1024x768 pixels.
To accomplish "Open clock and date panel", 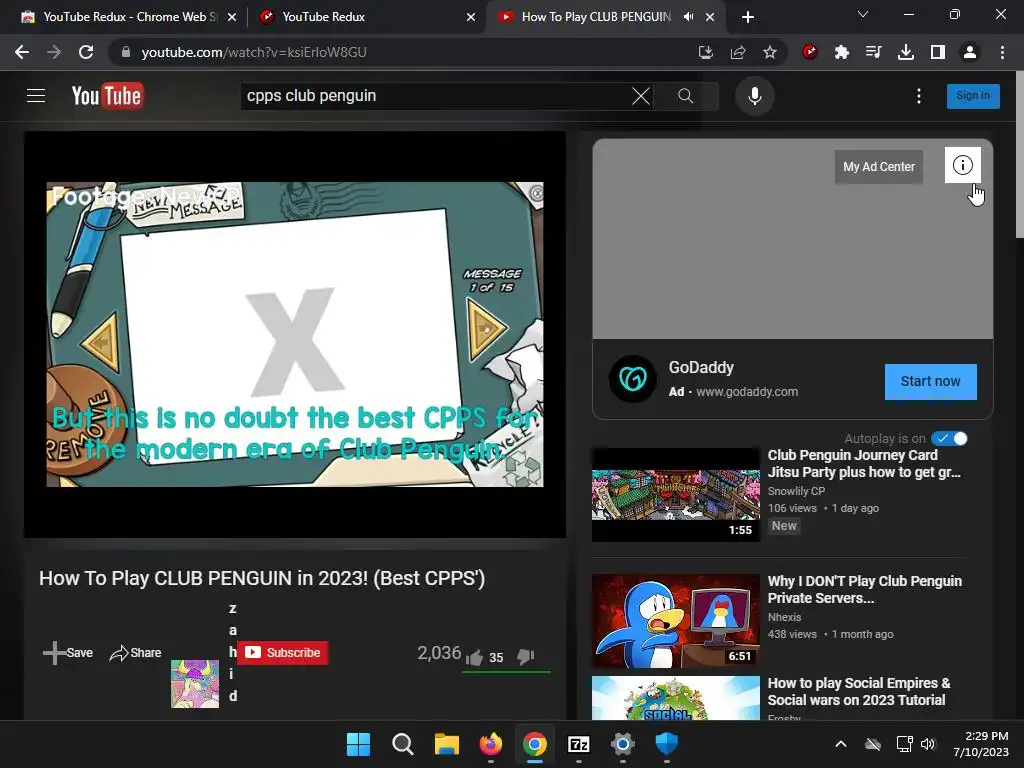I will pyautogui.click(x=980, y=744).
